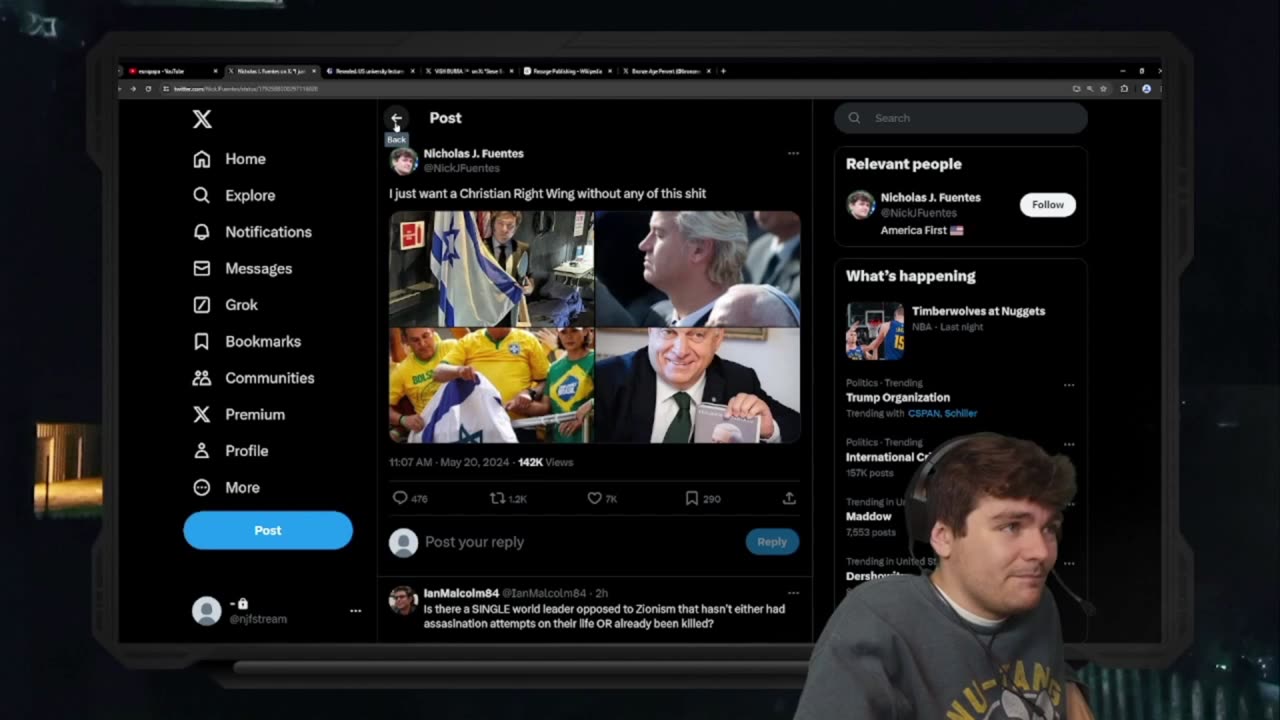Go to Home in the sidebar
Screen dimensions: 1280x720
click(x=230, y=159)
